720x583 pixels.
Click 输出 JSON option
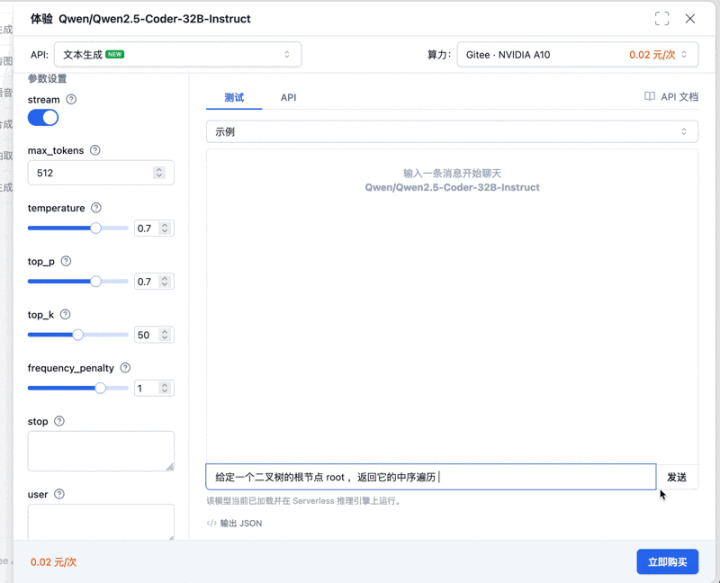[x=234, y=523]
